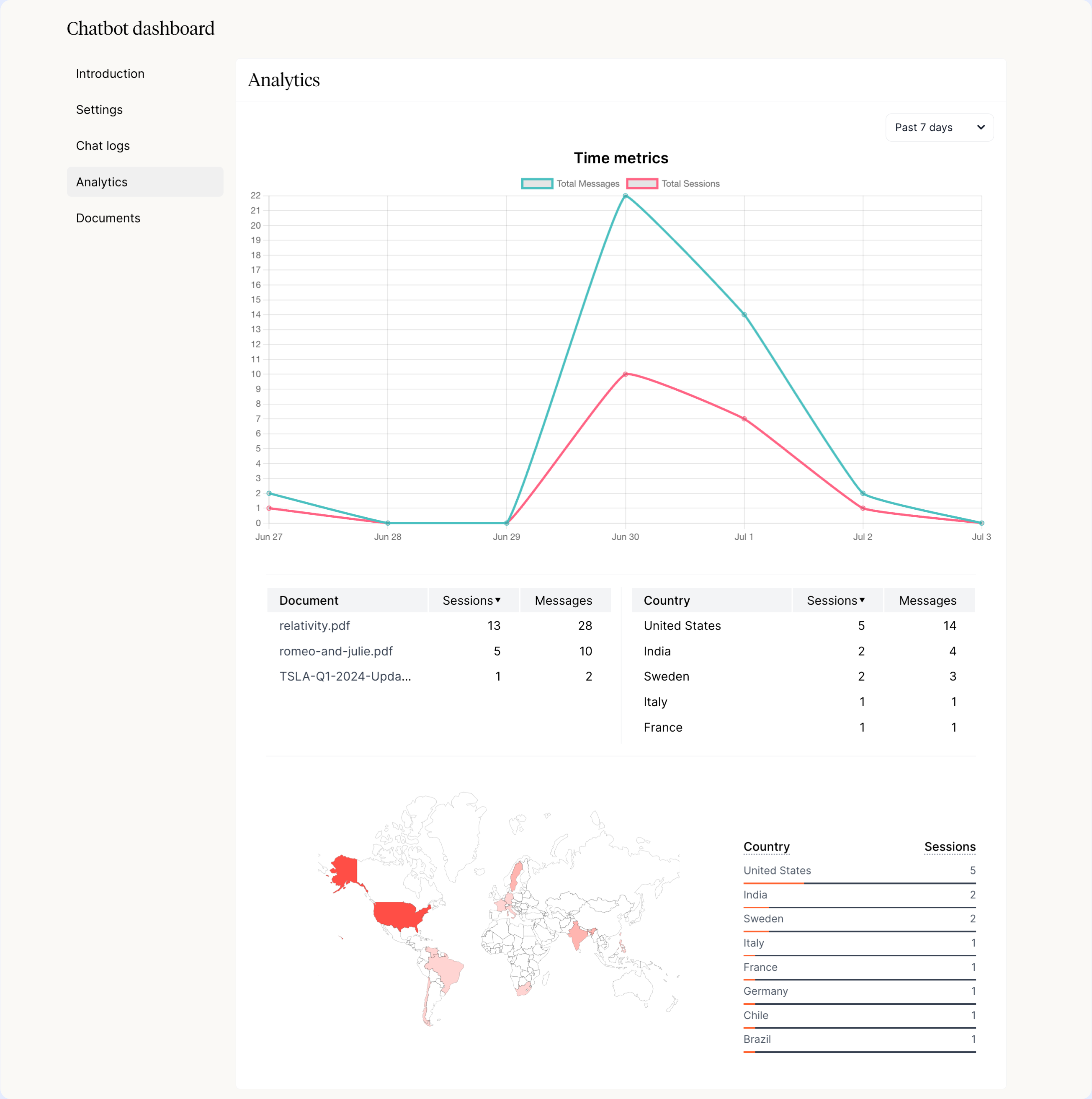Viewport: 1092px width, 1099px height.
Task: Open Chat logs in the sidebar
Action: [x=103, y=146]
